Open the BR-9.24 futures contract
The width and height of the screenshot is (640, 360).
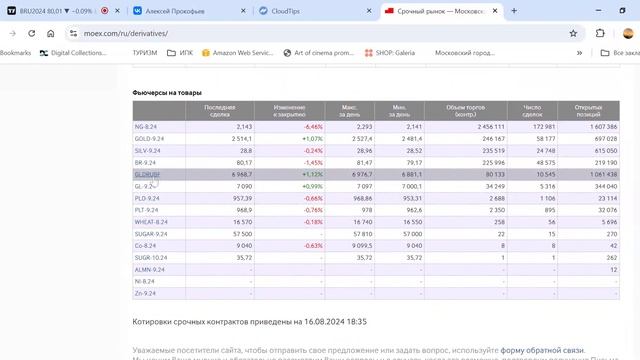145,162
